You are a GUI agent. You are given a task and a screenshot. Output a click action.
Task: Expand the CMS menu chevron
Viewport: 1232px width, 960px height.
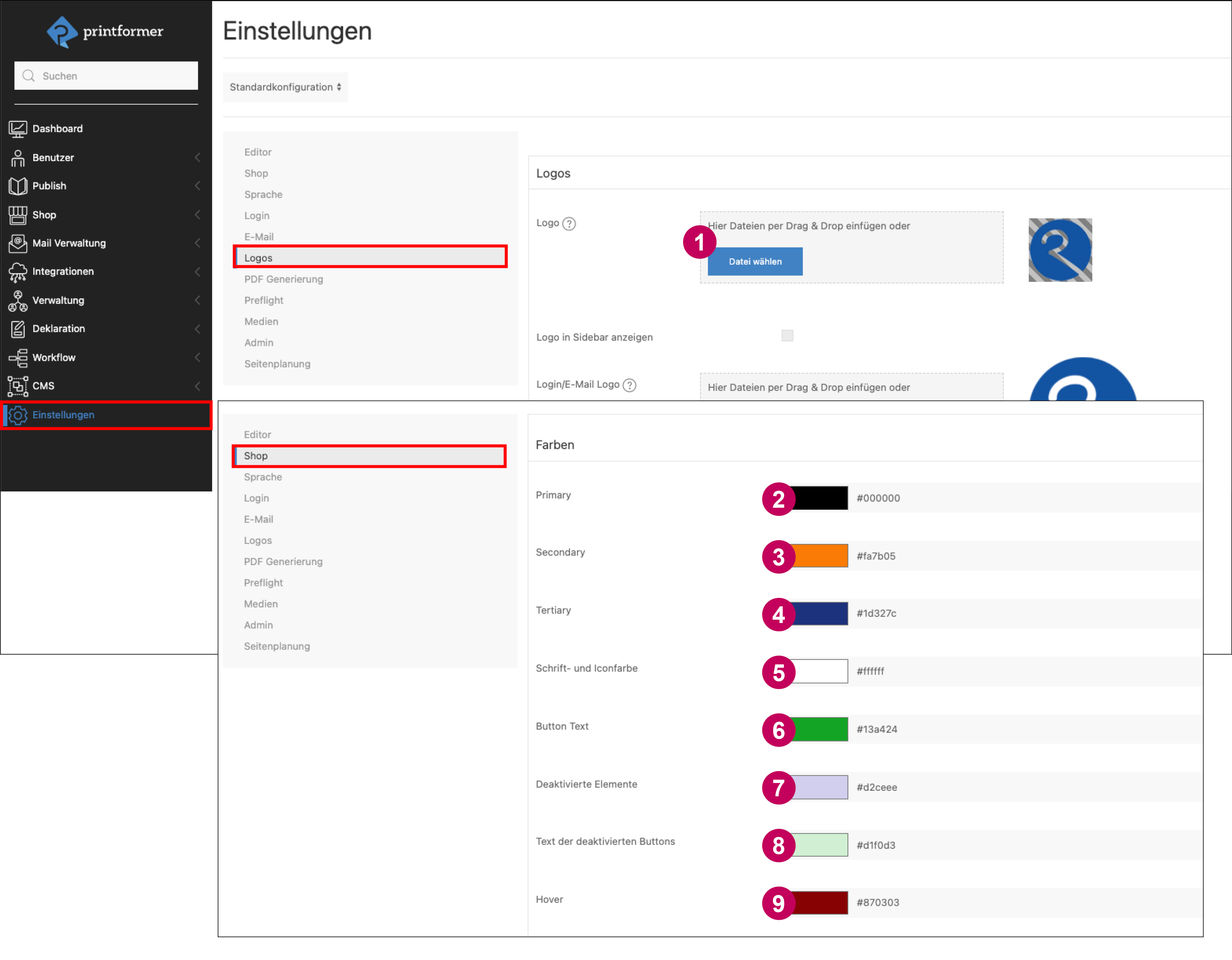[x=197, y=386]
